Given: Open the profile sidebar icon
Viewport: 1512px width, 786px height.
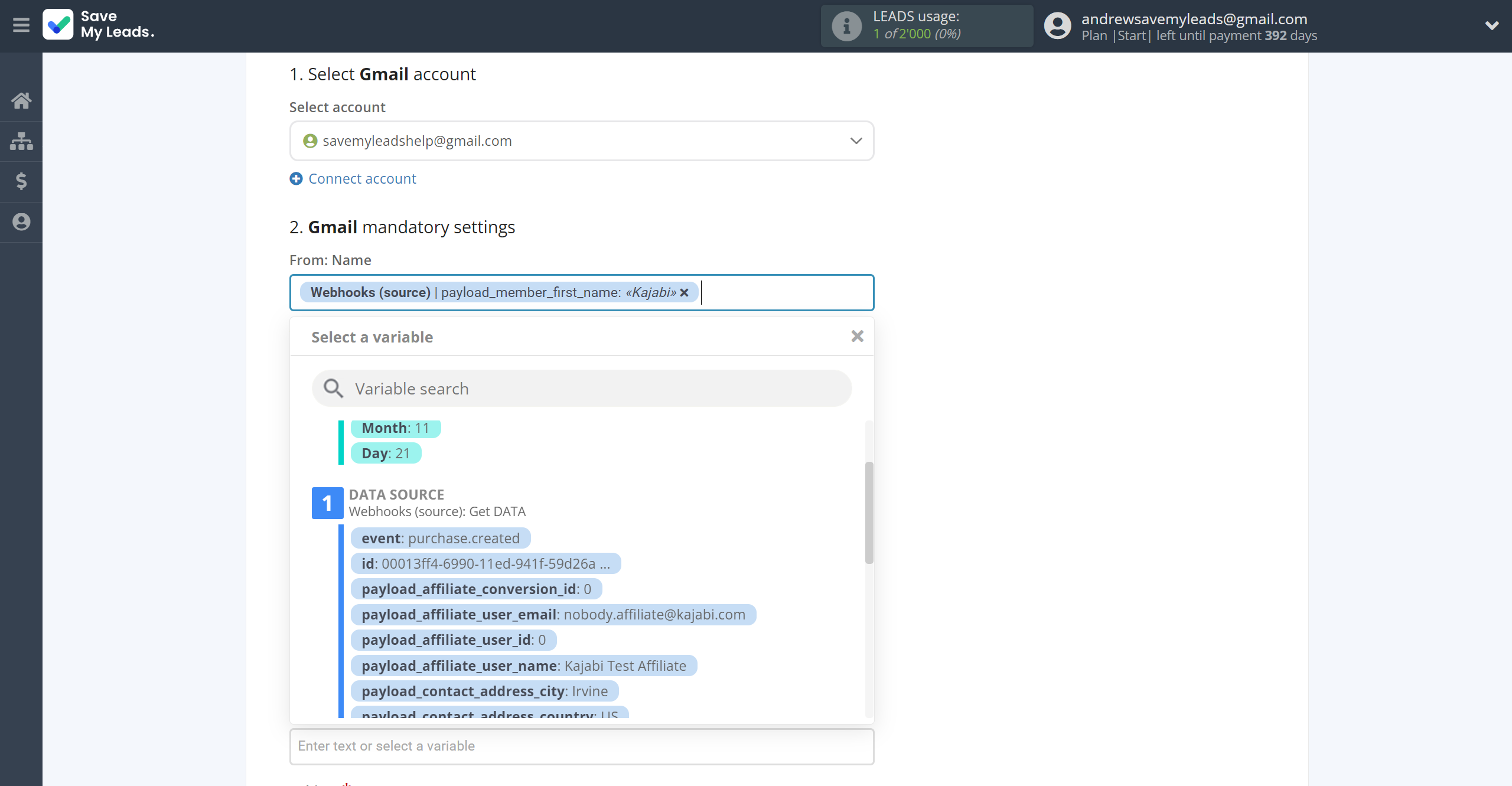Looking at the screenshot, I should (x=21, y=222).
